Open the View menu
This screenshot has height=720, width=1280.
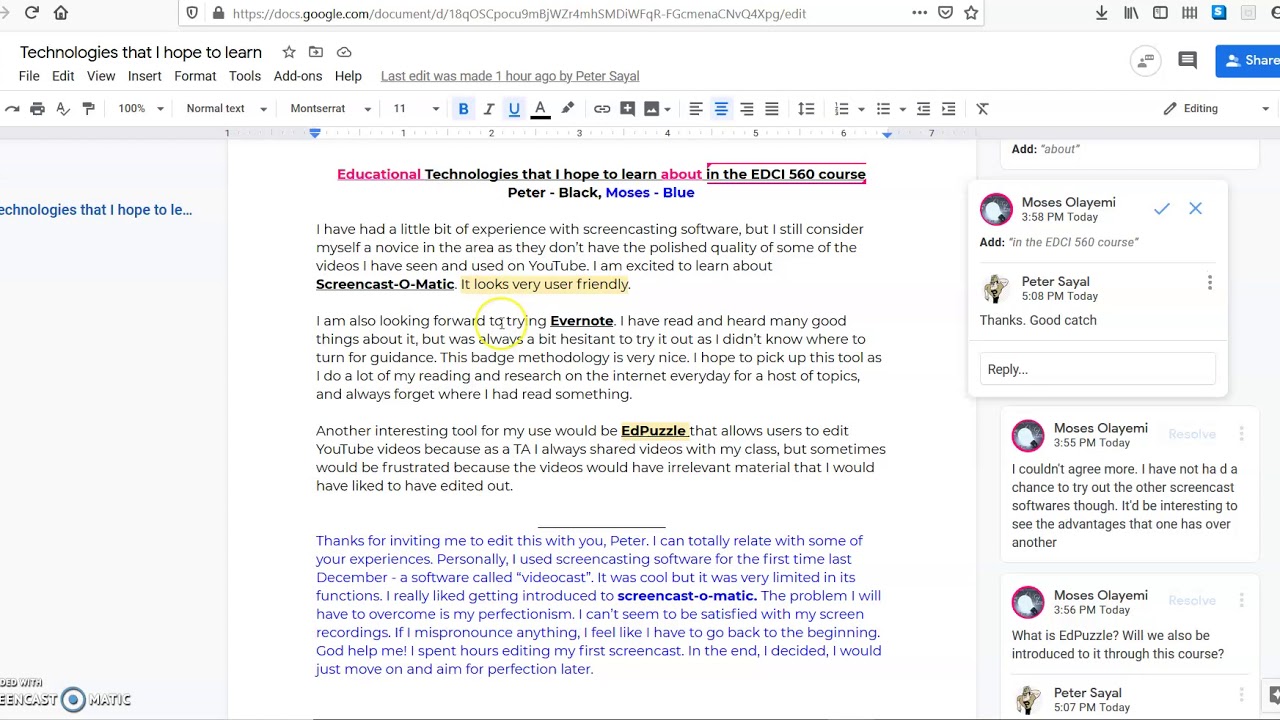[101, 76]
